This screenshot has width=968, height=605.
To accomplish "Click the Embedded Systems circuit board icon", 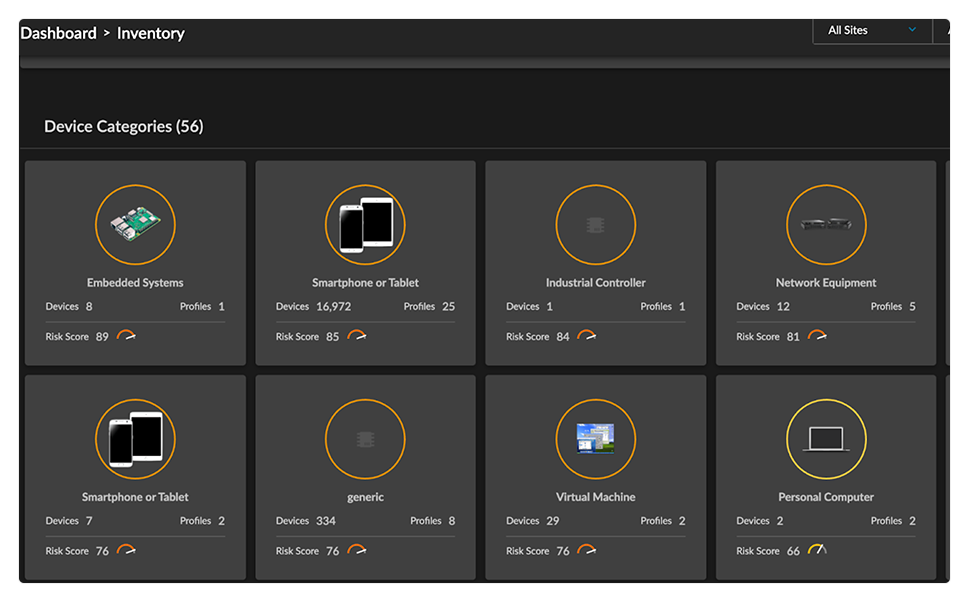I will click(x=135, y=225).
